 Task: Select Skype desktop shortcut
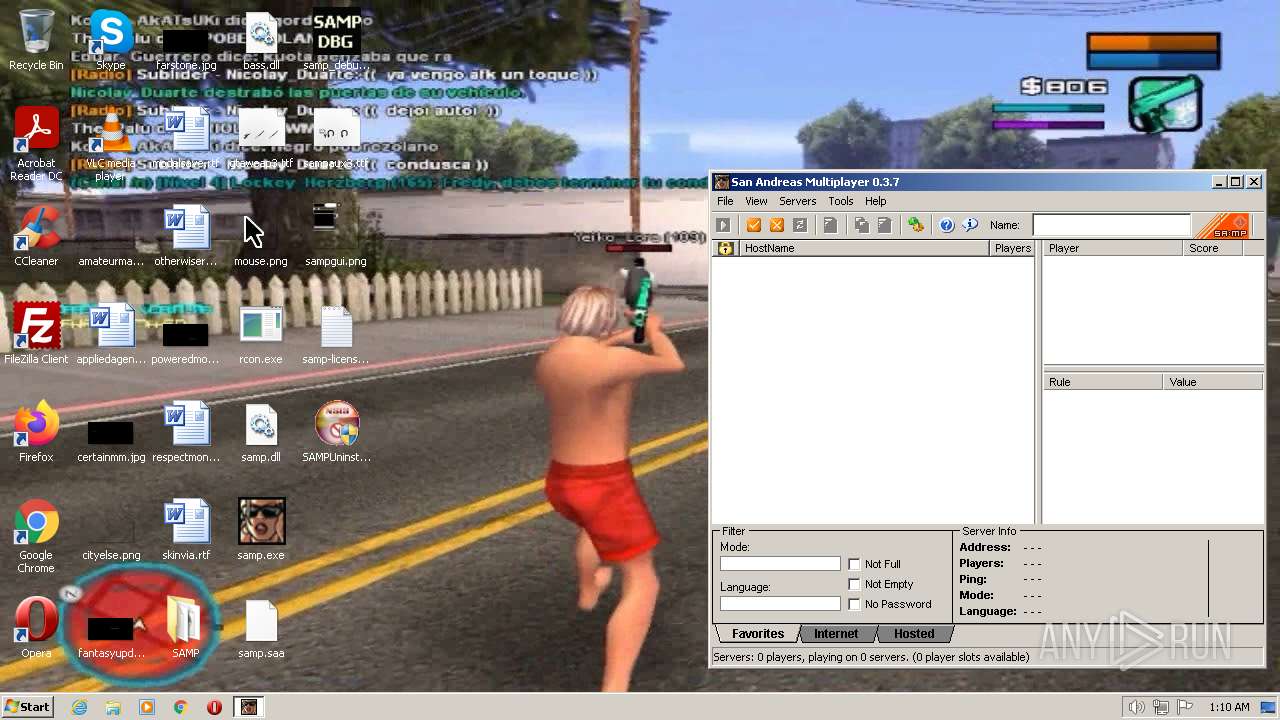110,40
